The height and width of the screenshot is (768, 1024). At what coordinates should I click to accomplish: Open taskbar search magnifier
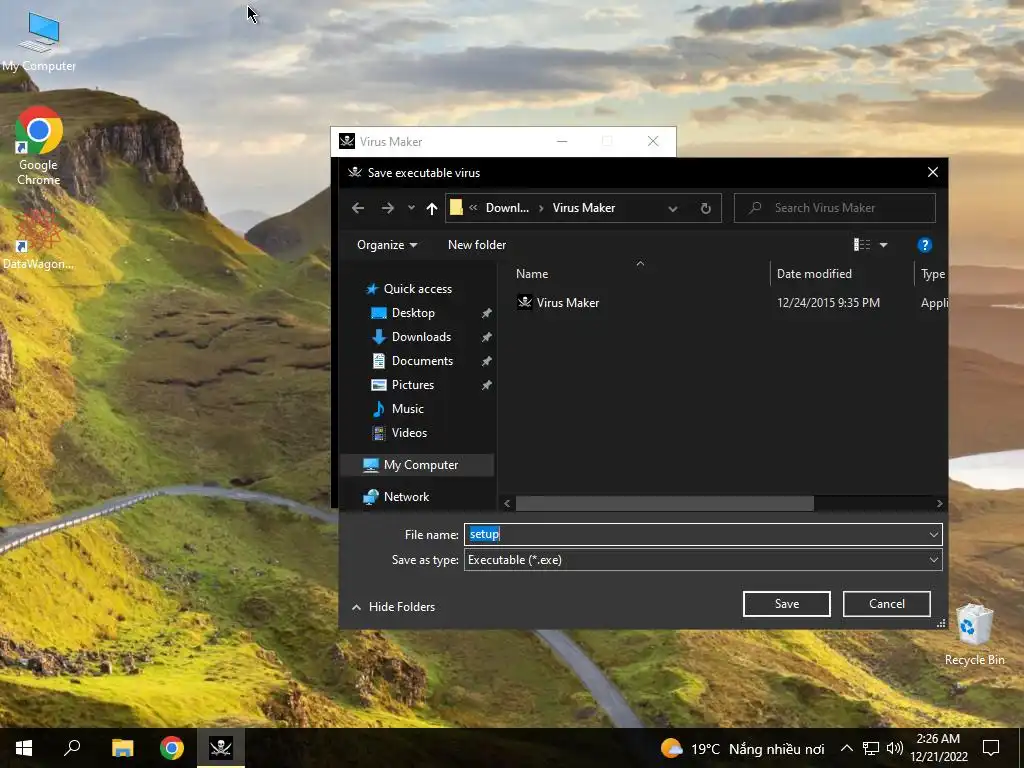(x=72, y=748)
